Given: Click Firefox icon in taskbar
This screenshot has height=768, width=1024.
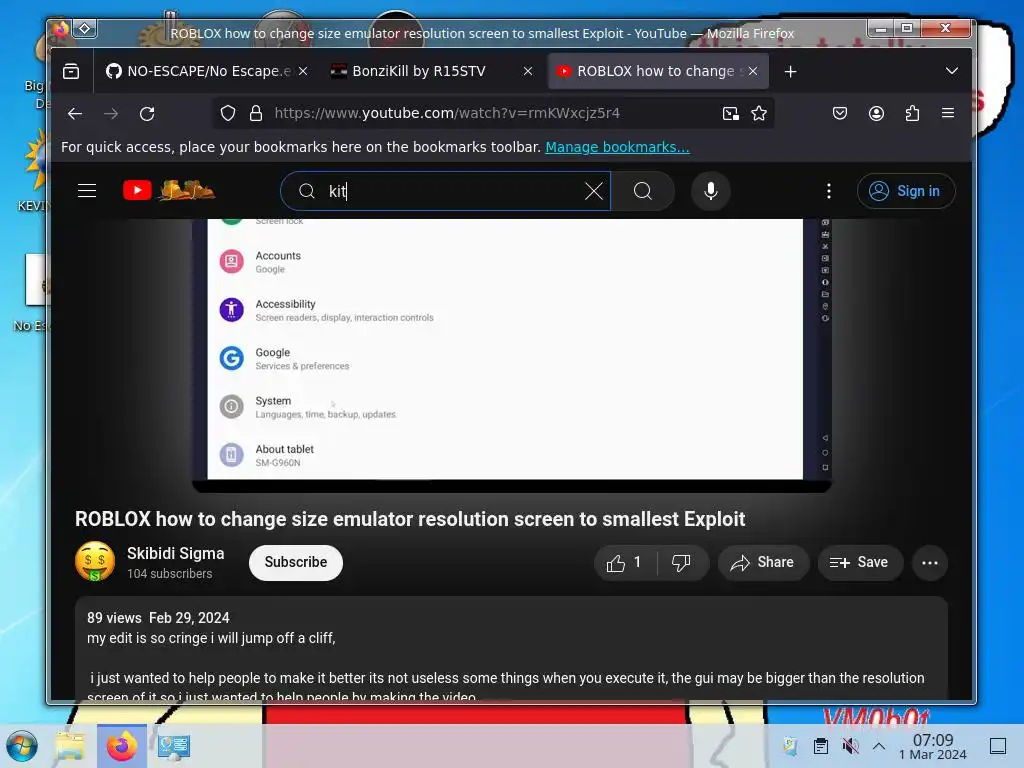Looking at the screenshot, I should 121,746.
